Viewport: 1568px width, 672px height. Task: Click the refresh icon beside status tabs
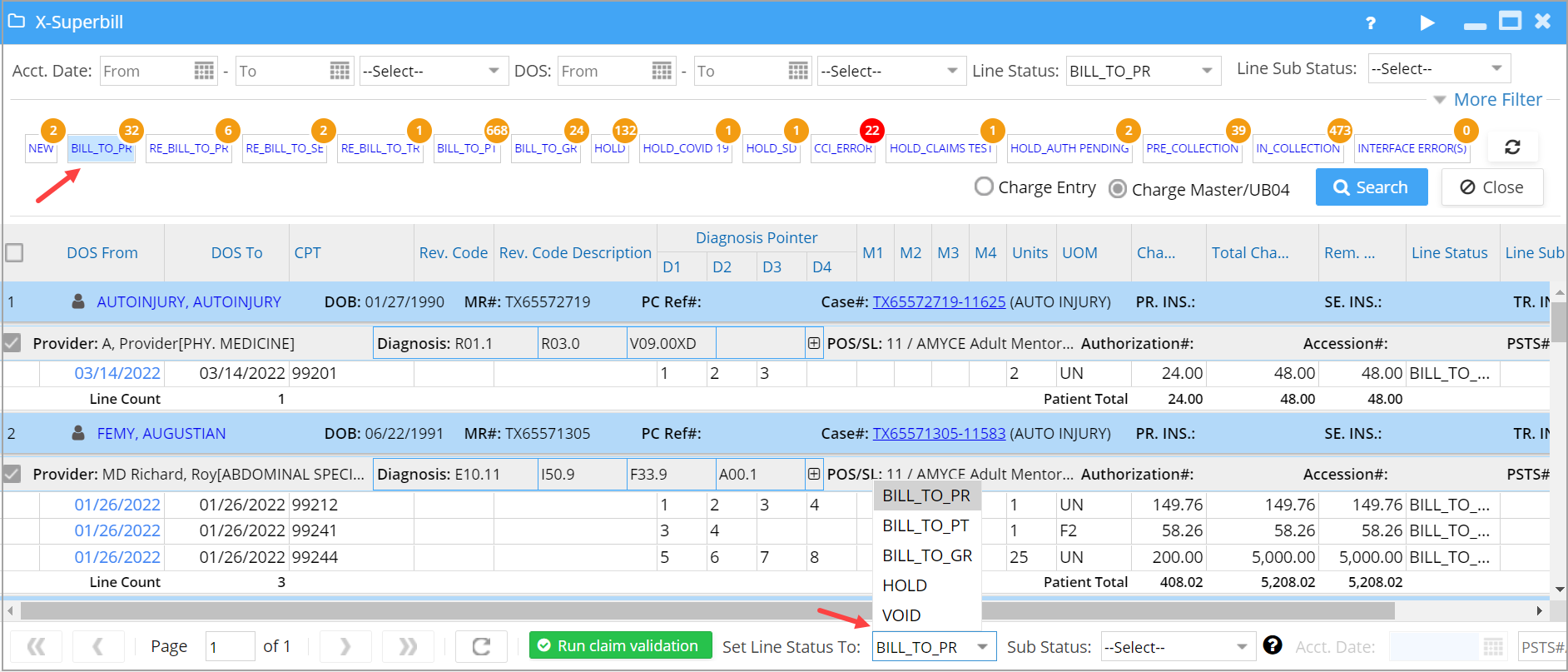[x=1512, y=147]
